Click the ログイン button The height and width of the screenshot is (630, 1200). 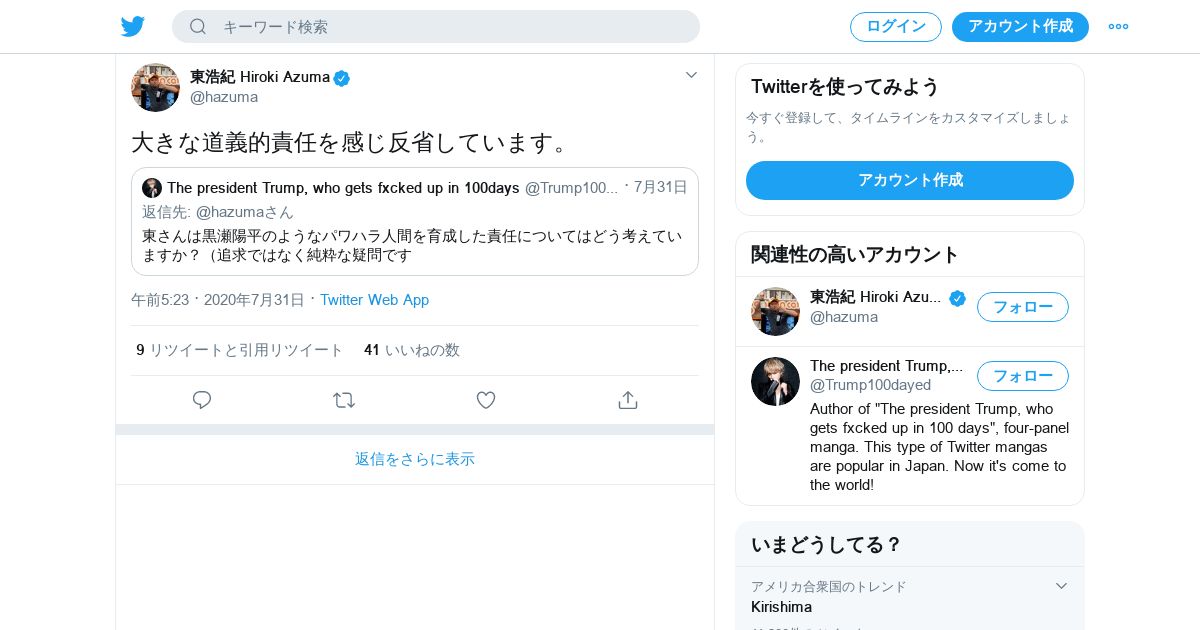pyautogui.click(x=895, y=27)
